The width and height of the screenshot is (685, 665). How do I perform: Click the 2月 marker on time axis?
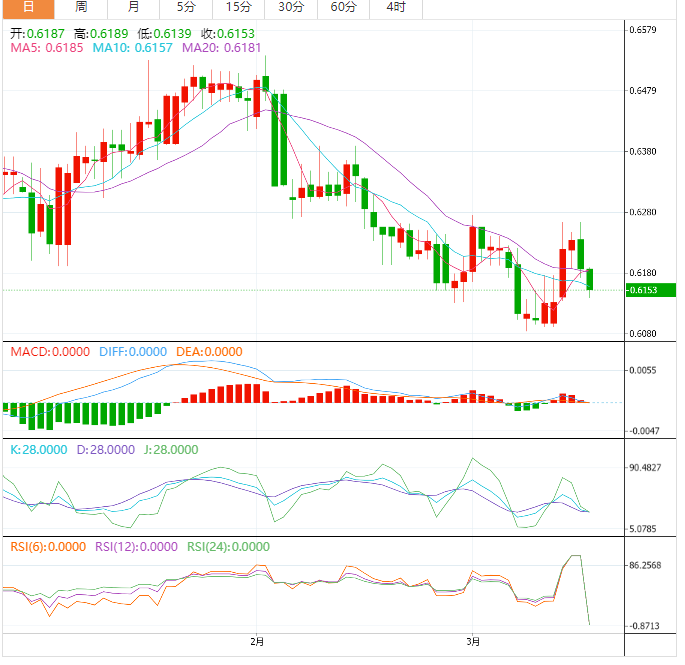[257, 641]
